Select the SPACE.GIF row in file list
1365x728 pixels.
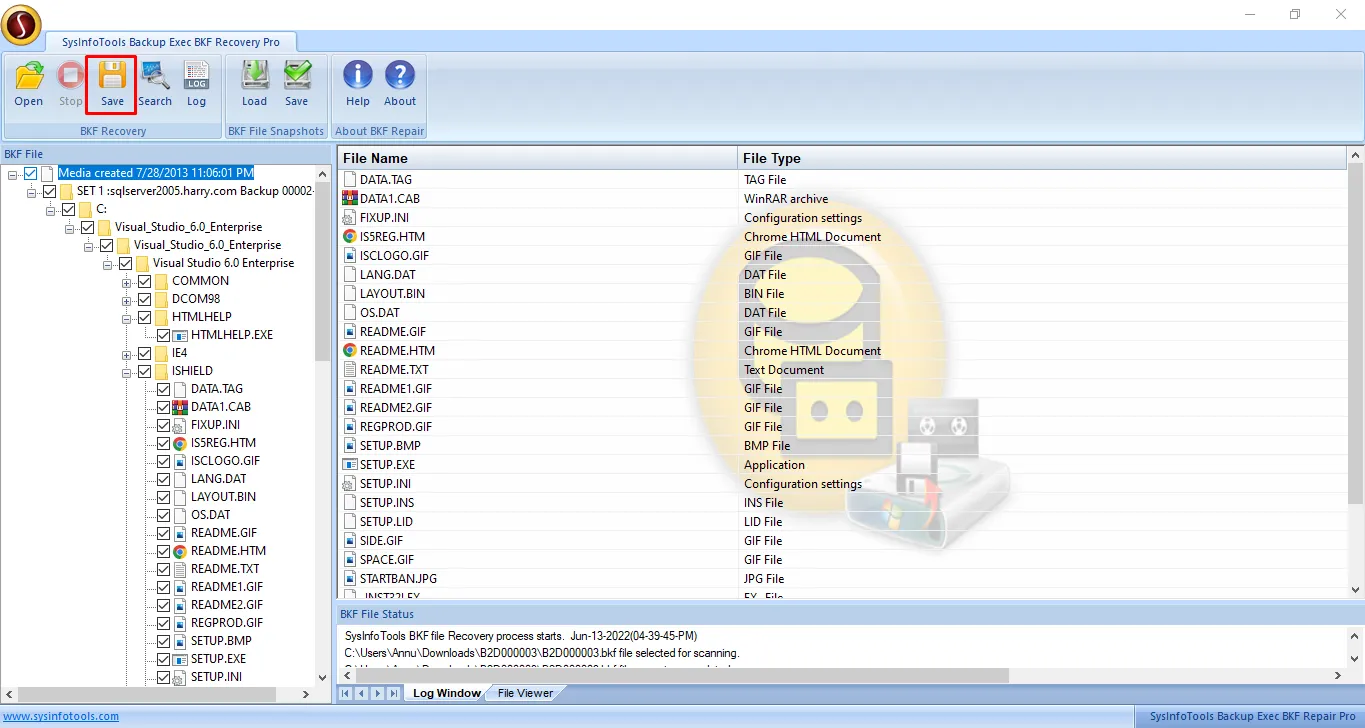coord(843,560)
